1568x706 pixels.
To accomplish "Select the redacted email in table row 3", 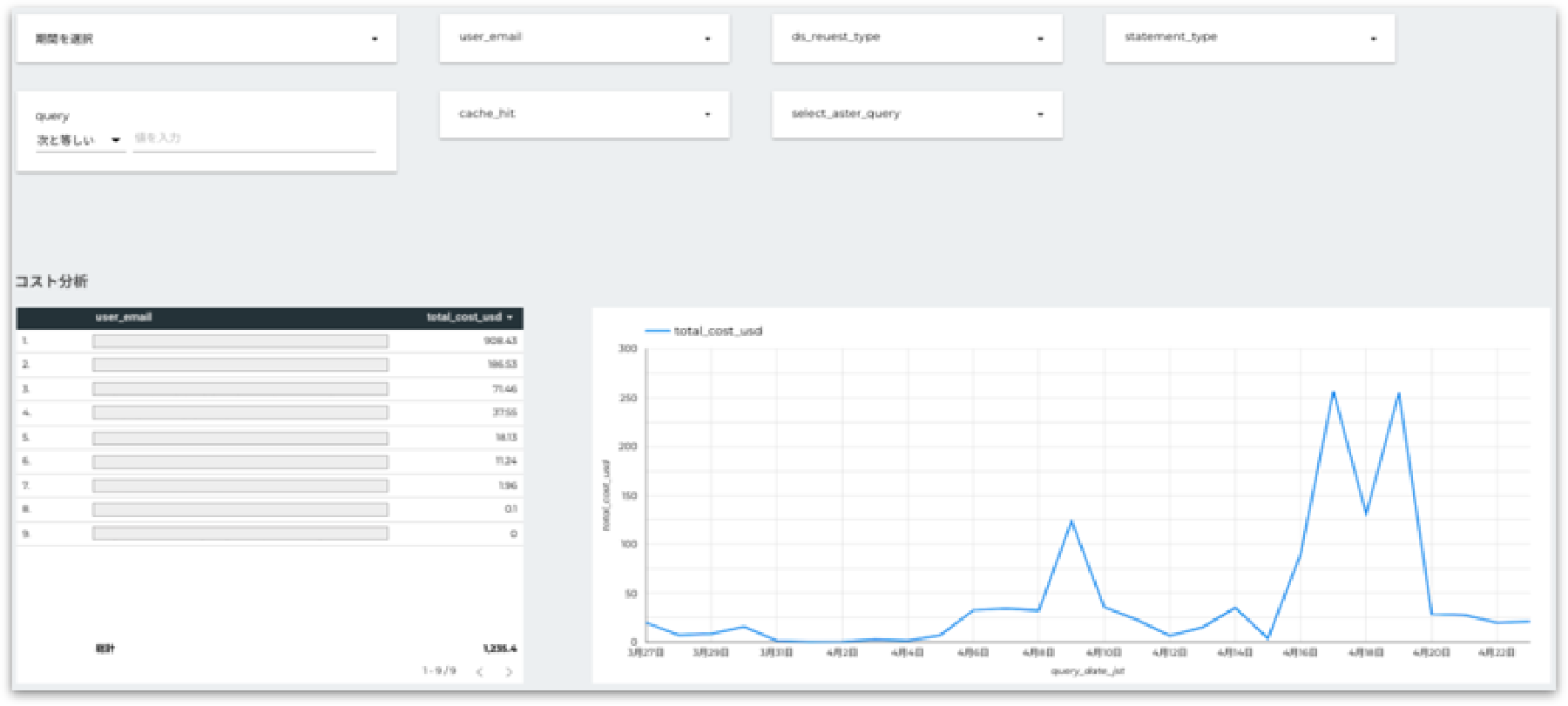I will 240,389.
